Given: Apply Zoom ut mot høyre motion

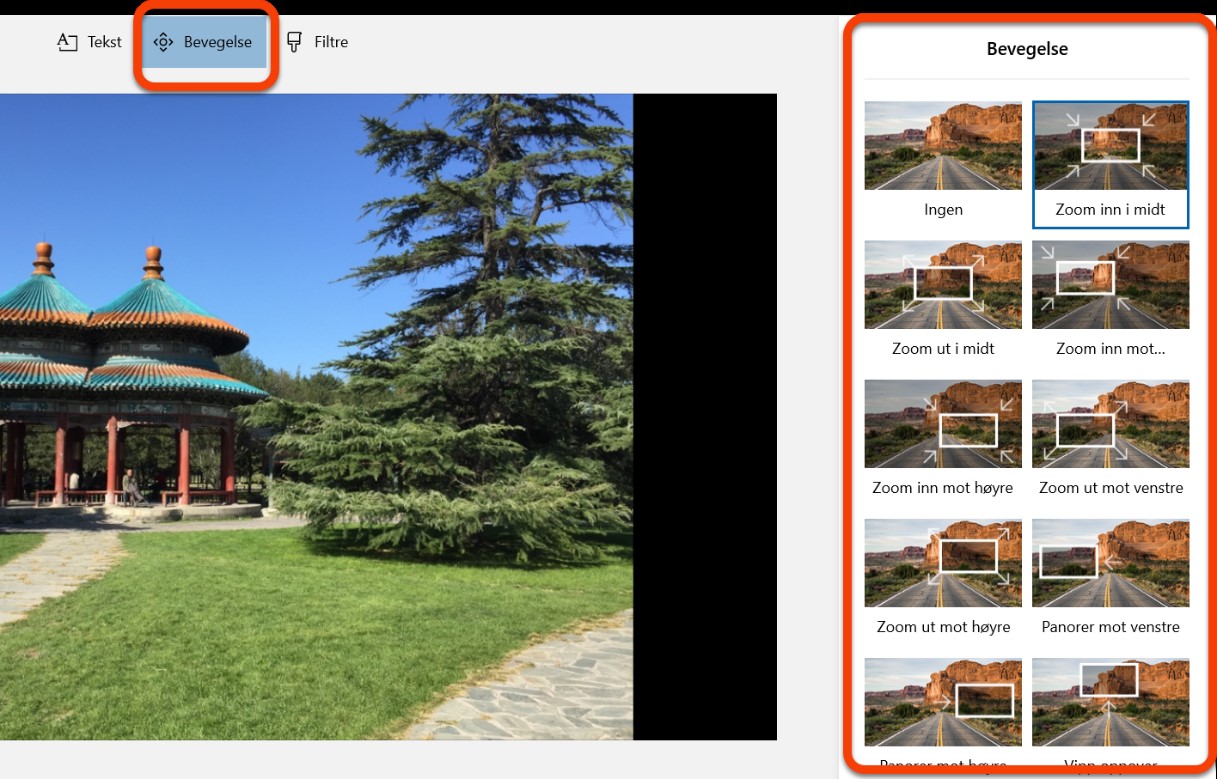Looking at the screenshot, I should 943,563.
